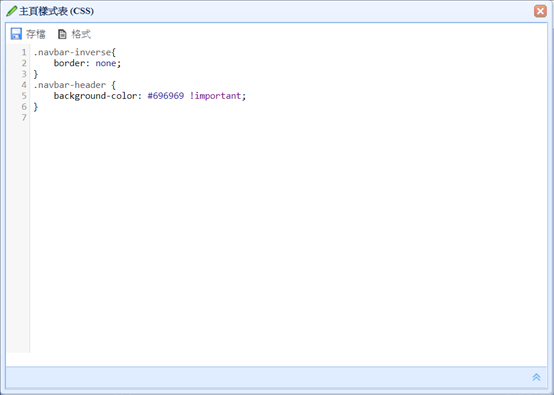This screenshot has width=554, height=395.
Task: Click the 'none' value in line 2
Action: tap(106, 63)
